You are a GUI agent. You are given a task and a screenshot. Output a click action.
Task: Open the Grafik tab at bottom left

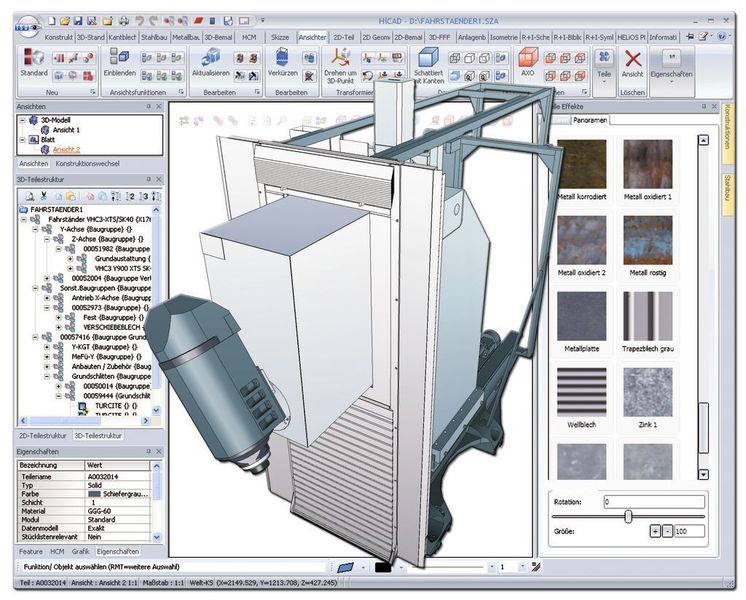click(80, 551)
